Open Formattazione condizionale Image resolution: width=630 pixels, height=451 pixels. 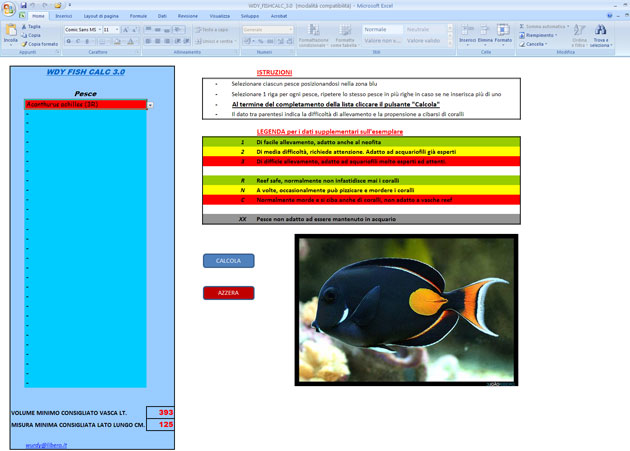coord(313,36)
